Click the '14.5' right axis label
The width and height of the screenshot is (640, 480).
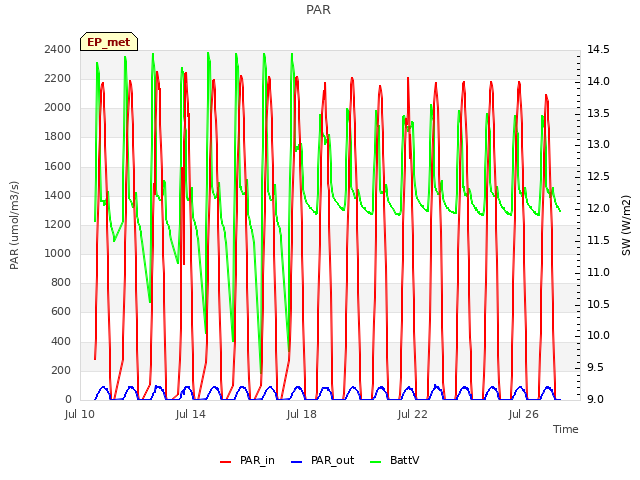pos(598,49)
